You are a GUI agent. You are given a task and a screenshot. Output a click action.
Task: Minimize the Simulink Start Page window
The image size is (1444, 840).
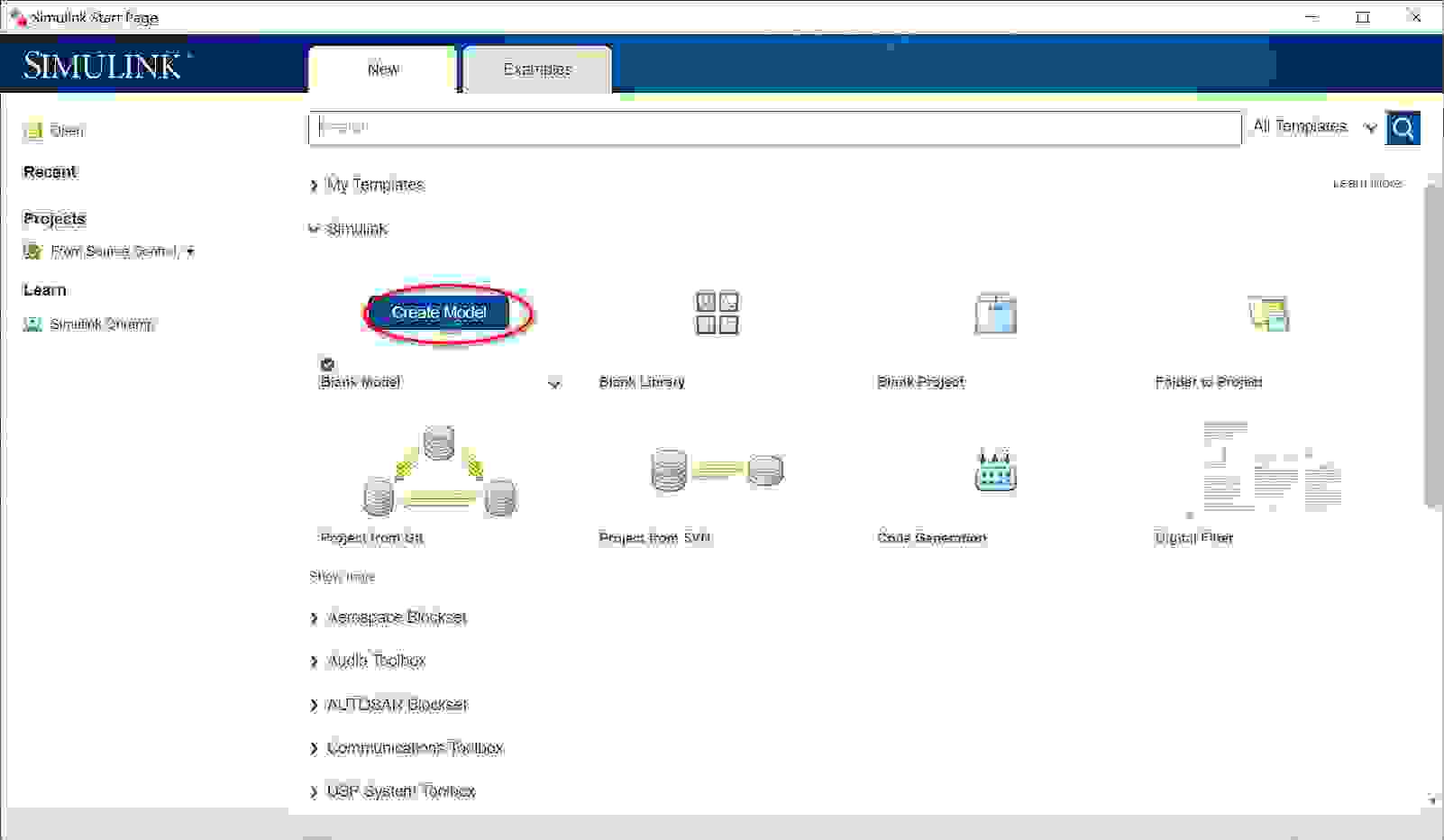click(1311, 17)
